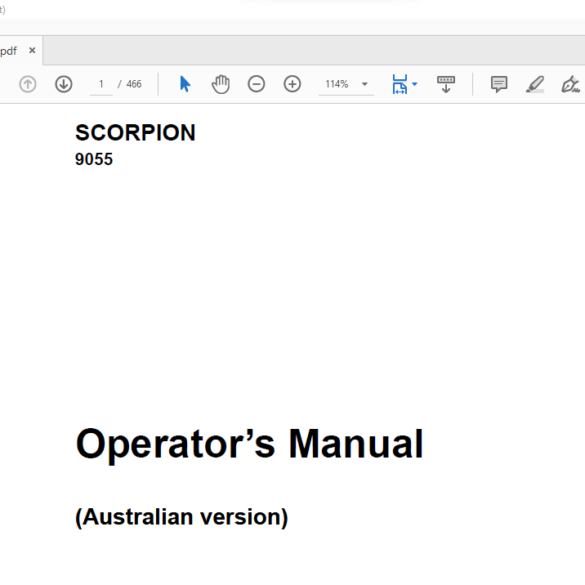Screen dimensions: 585x585
Task: Click the Operator's Manual title text
Action: 249,444
